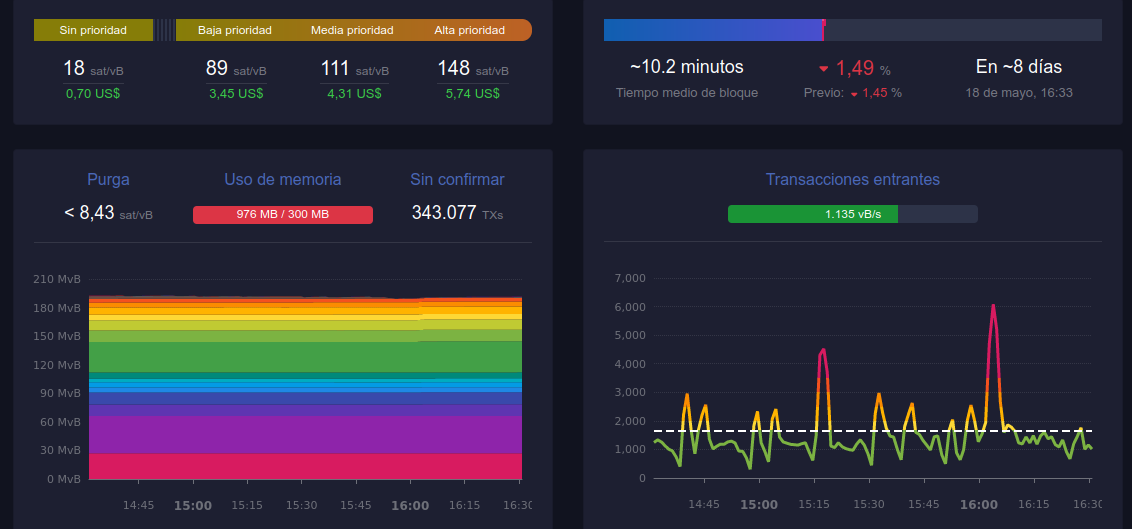Click the red down arrow beside 1,49 %
This screenshot has width=1132, height=529.
point(824,69)
